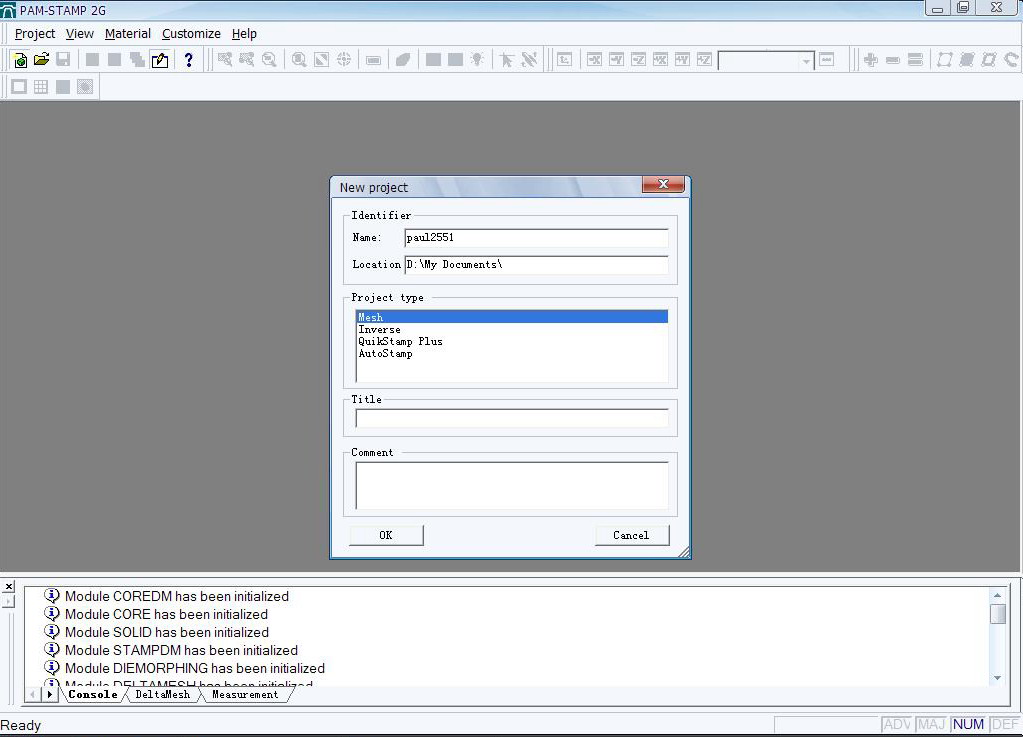The width and height of the screenshot is (1023, 737).
Task: Click the NUM status bar indicator
Action: (x=968, y=725)
